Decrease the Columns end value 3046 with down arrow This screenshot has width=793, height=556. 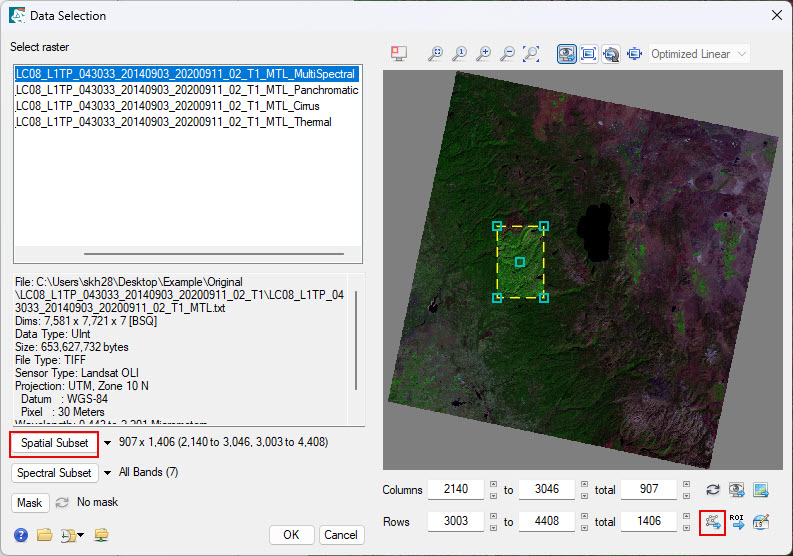(x=585, y=496)
